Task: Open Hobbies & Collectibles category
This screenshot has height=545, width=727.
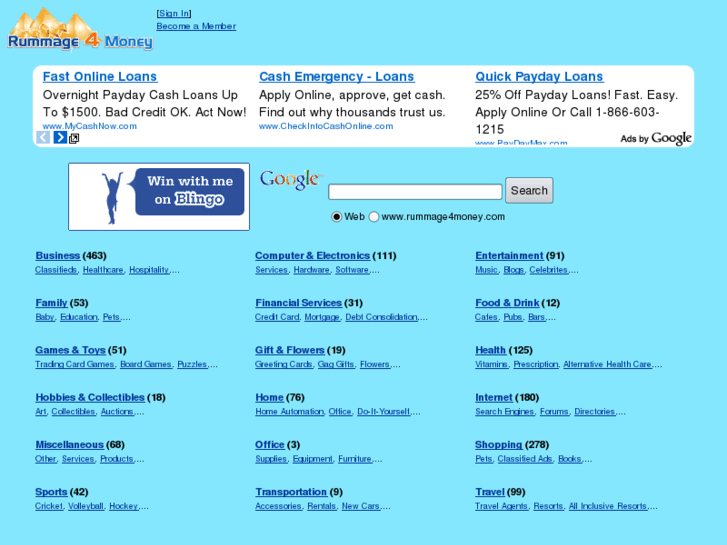Action: (x=90, y=398)
